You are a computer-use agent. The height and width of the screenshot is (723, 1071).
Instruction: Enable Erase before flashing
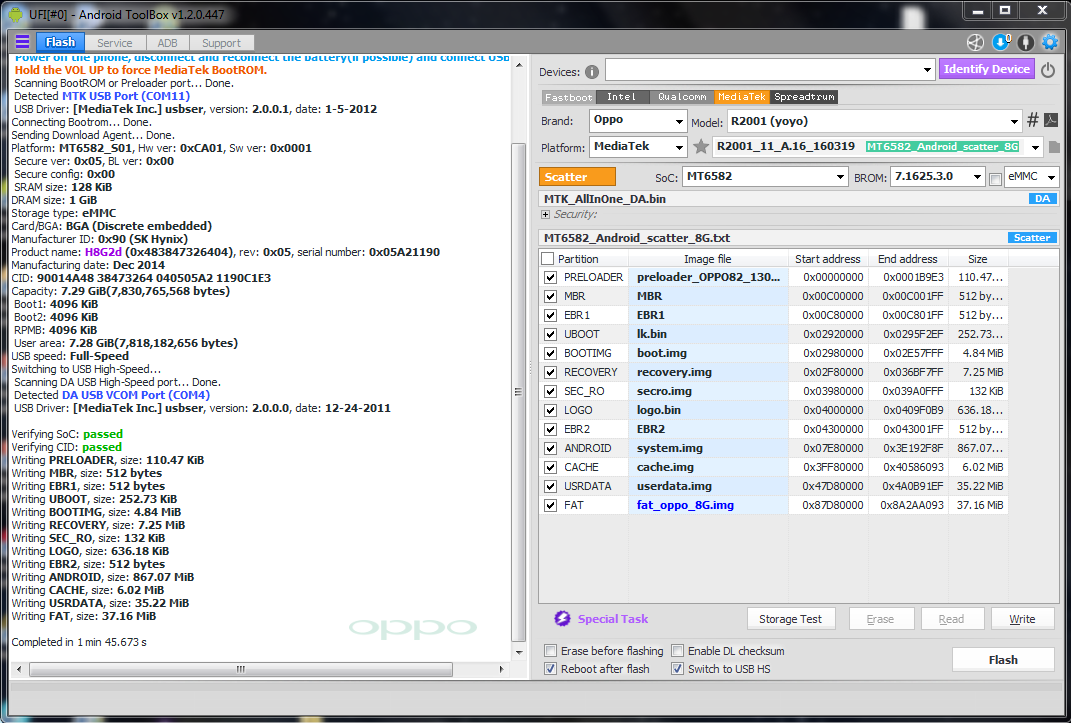coord(550,651)
